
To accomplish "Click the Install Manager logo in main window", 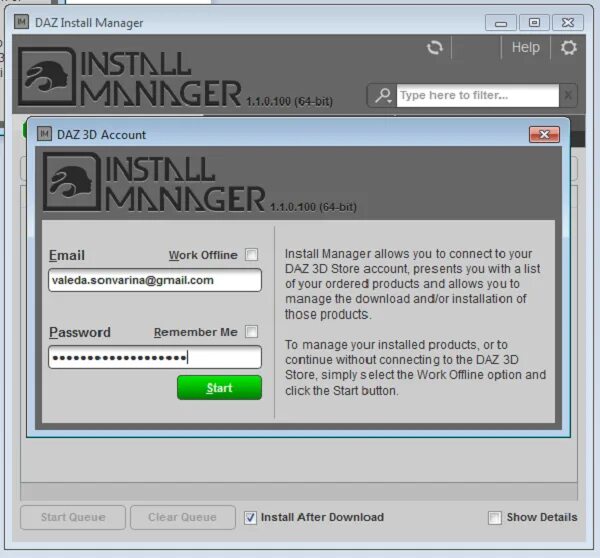I will pyautogui.click(x=130, y=77).
